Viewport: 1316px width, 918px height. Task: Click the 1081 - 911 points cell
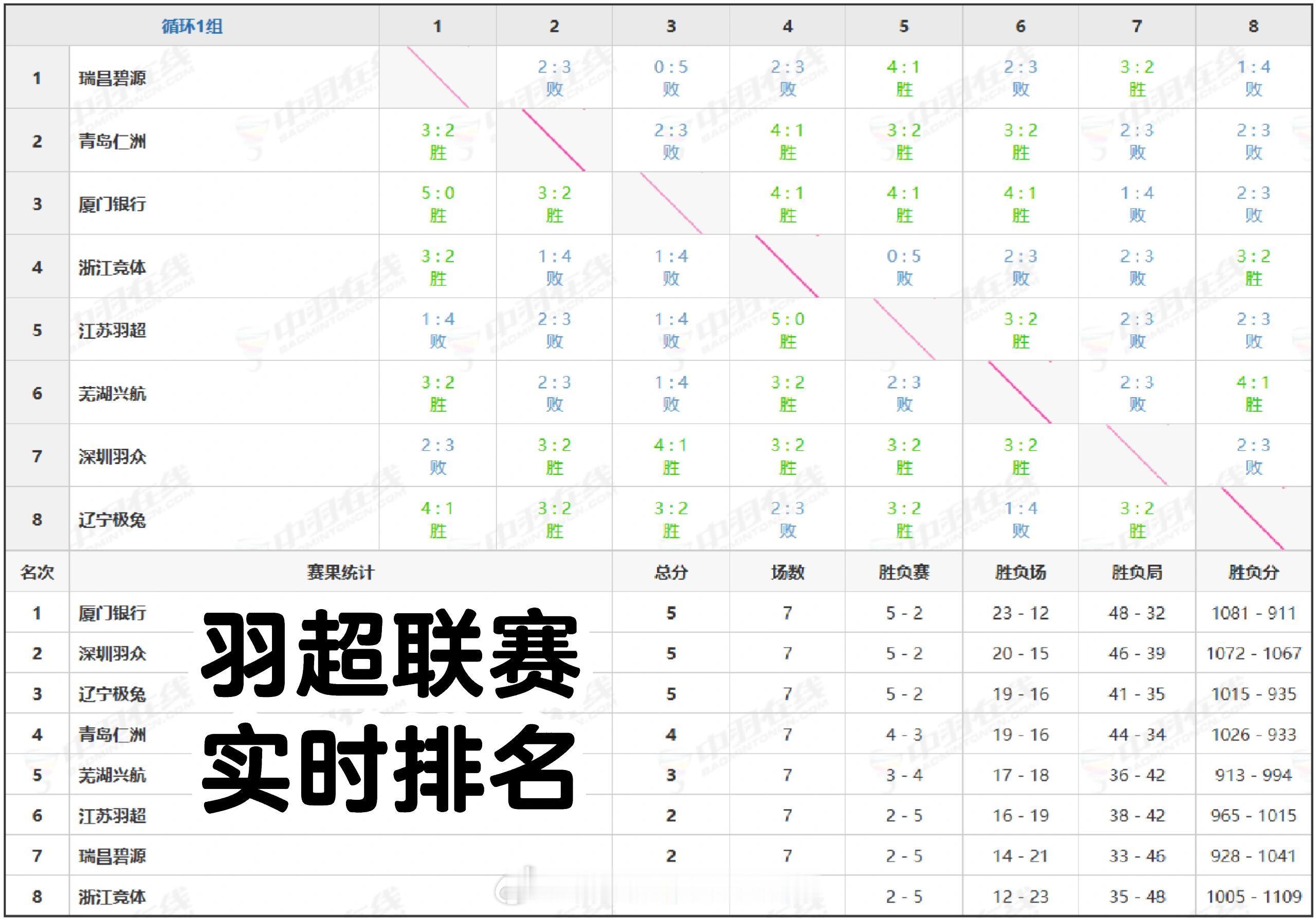tap(1253, 613)
